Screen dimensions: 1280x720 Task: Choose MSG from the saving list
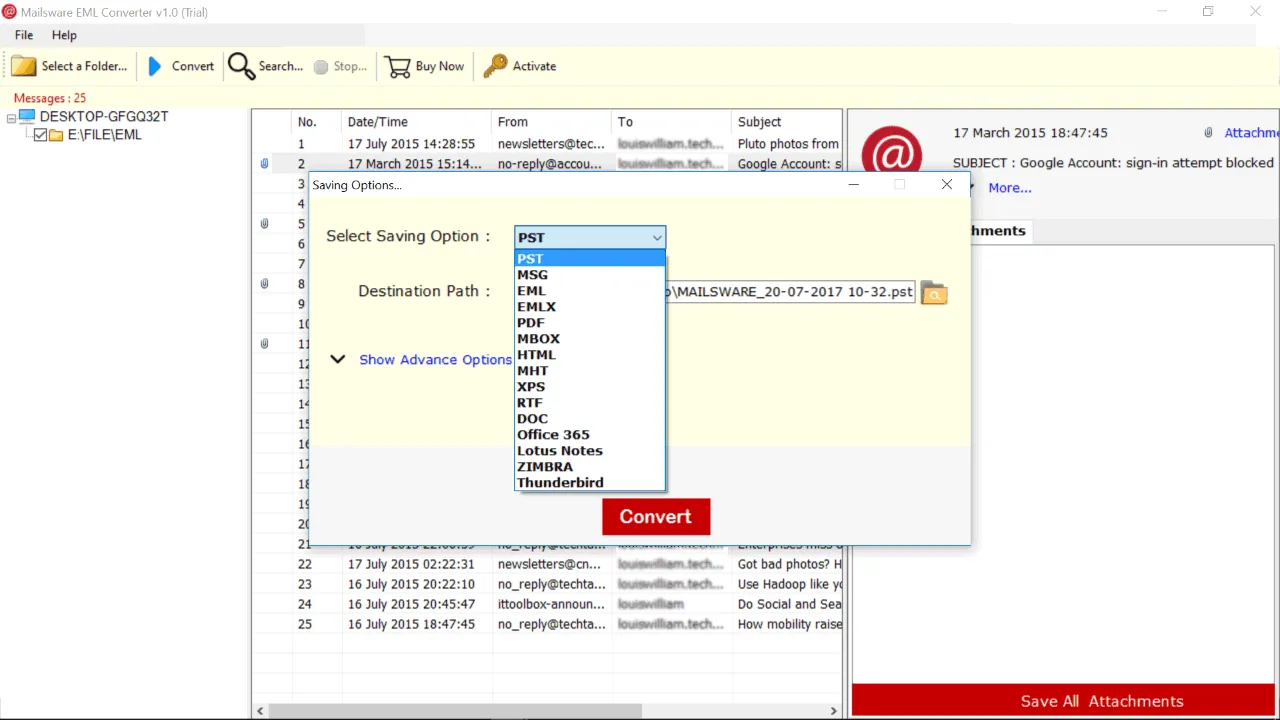[590, 275]
